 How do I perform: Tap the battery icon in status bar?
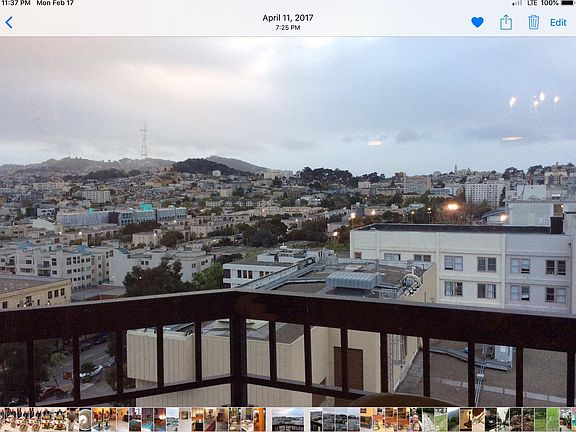point(568,3)
